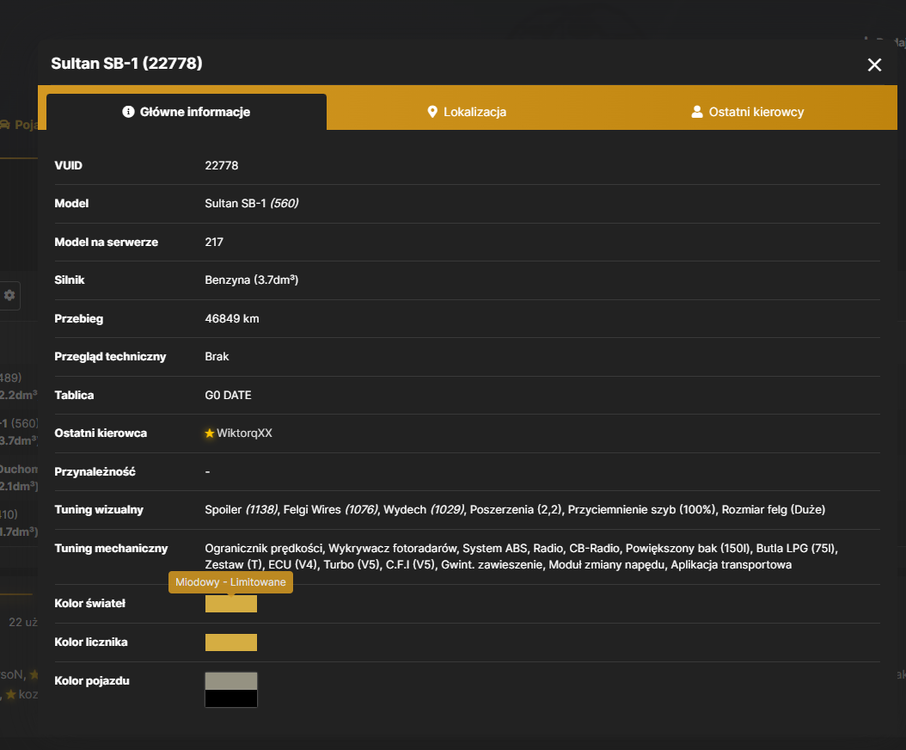Image resolution: width=906 pixels, height=750 pixels.
Task: Click the Rozmiar felg (Duże) text
Action: pyautogui.click(x=773, y=510)
